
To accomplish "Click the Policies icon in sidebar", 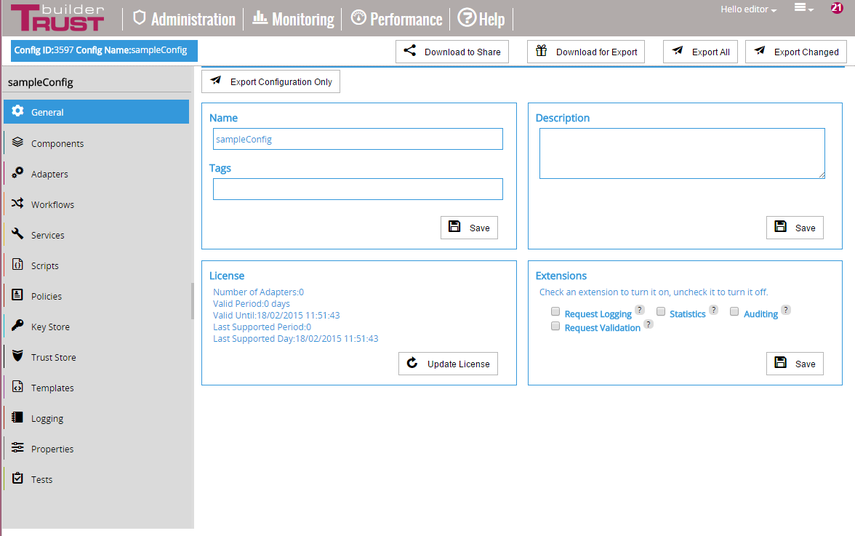I will click(17, 295).
